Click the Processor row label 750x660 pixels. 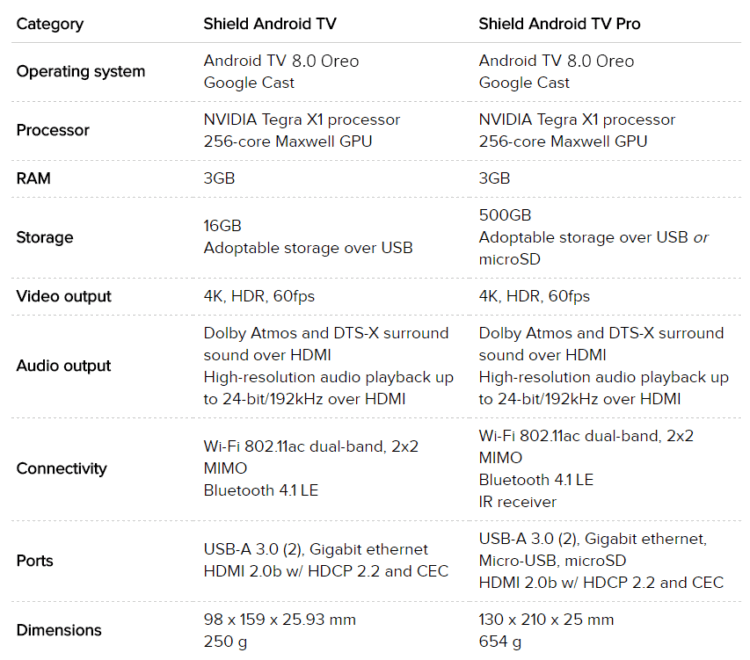53,130
